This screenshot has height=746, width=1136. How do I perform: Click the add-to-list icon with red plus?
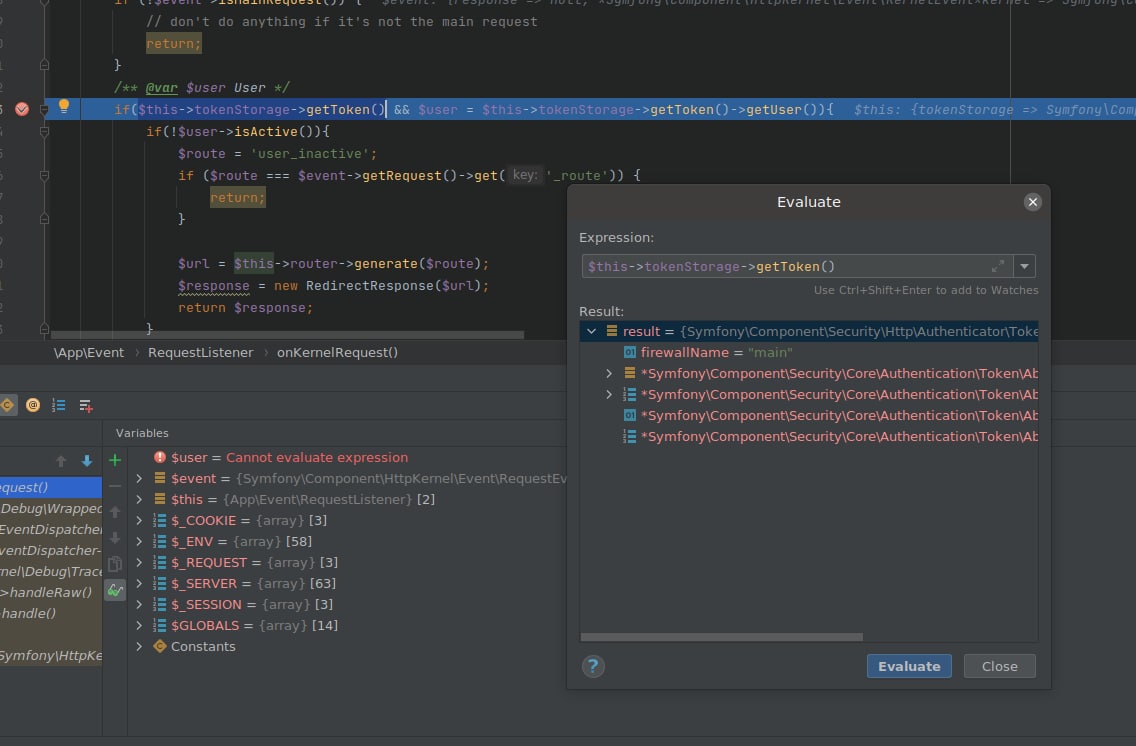pos(86,405)
